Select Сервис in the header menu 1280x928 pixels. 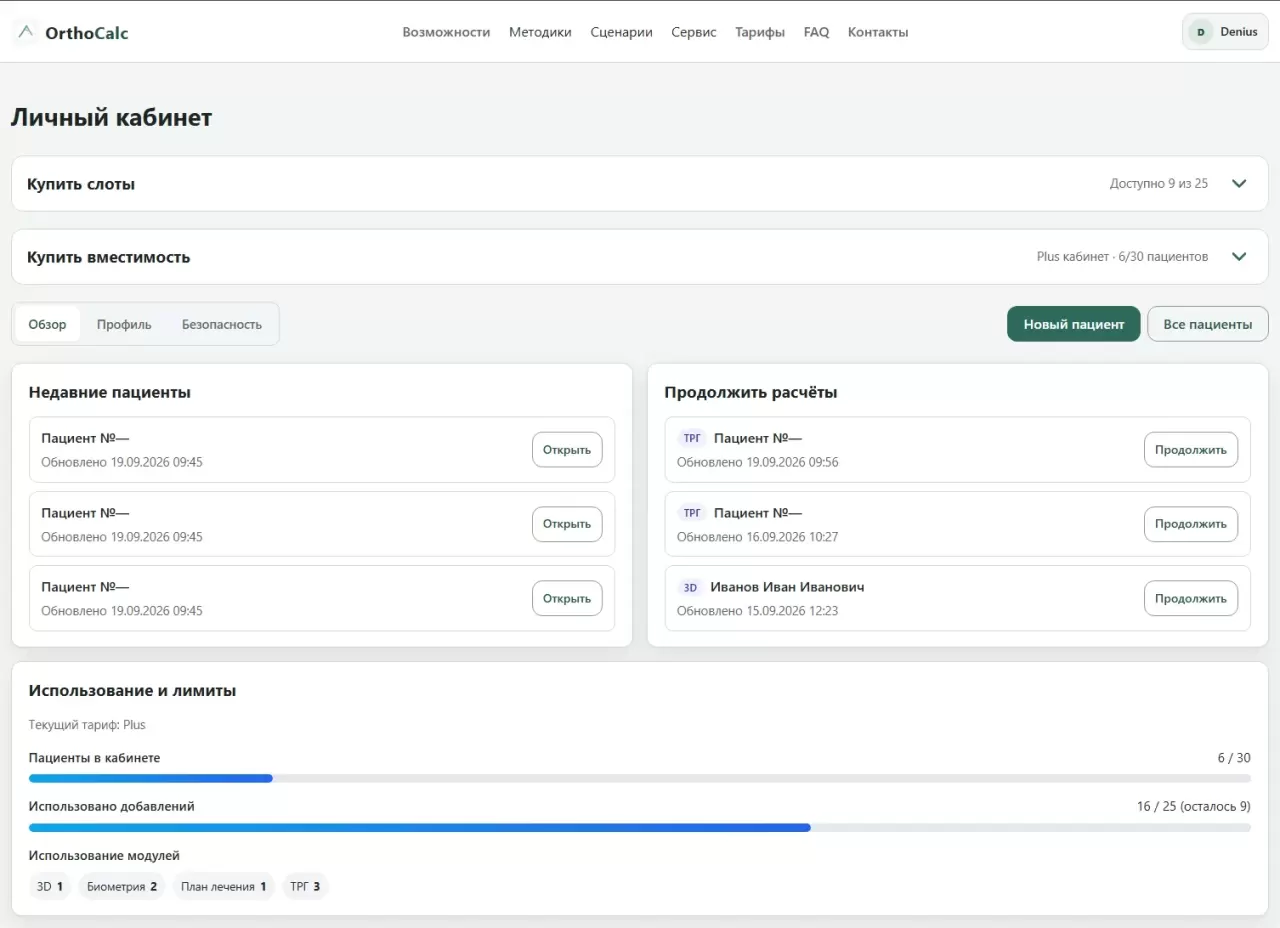point(694,32)
